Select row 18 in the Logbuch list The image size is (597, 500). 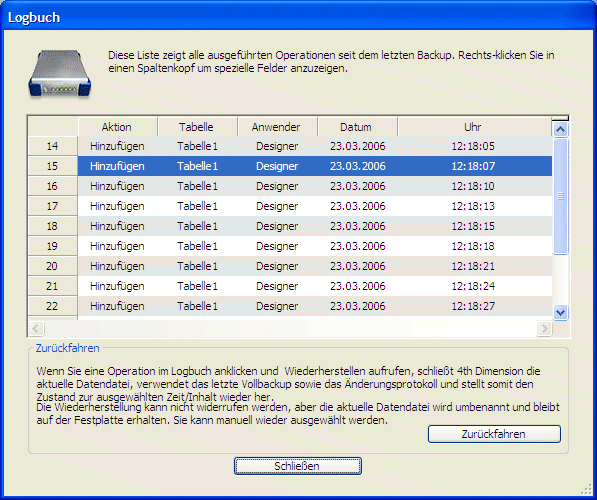[x=290, y=226]
